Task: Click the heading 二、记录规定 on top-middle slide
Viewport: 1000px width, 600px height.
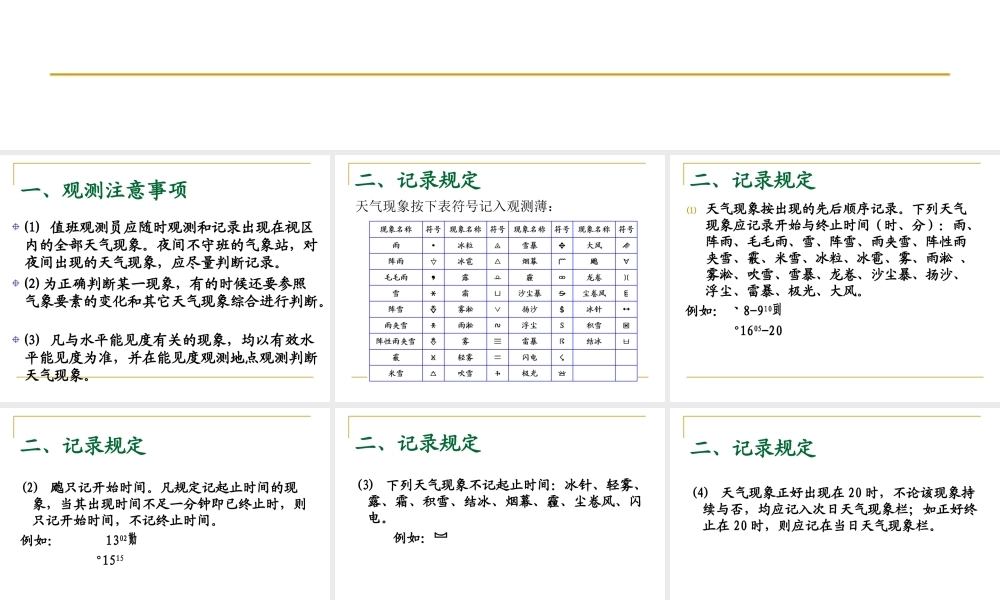Action: coord(416,180)
